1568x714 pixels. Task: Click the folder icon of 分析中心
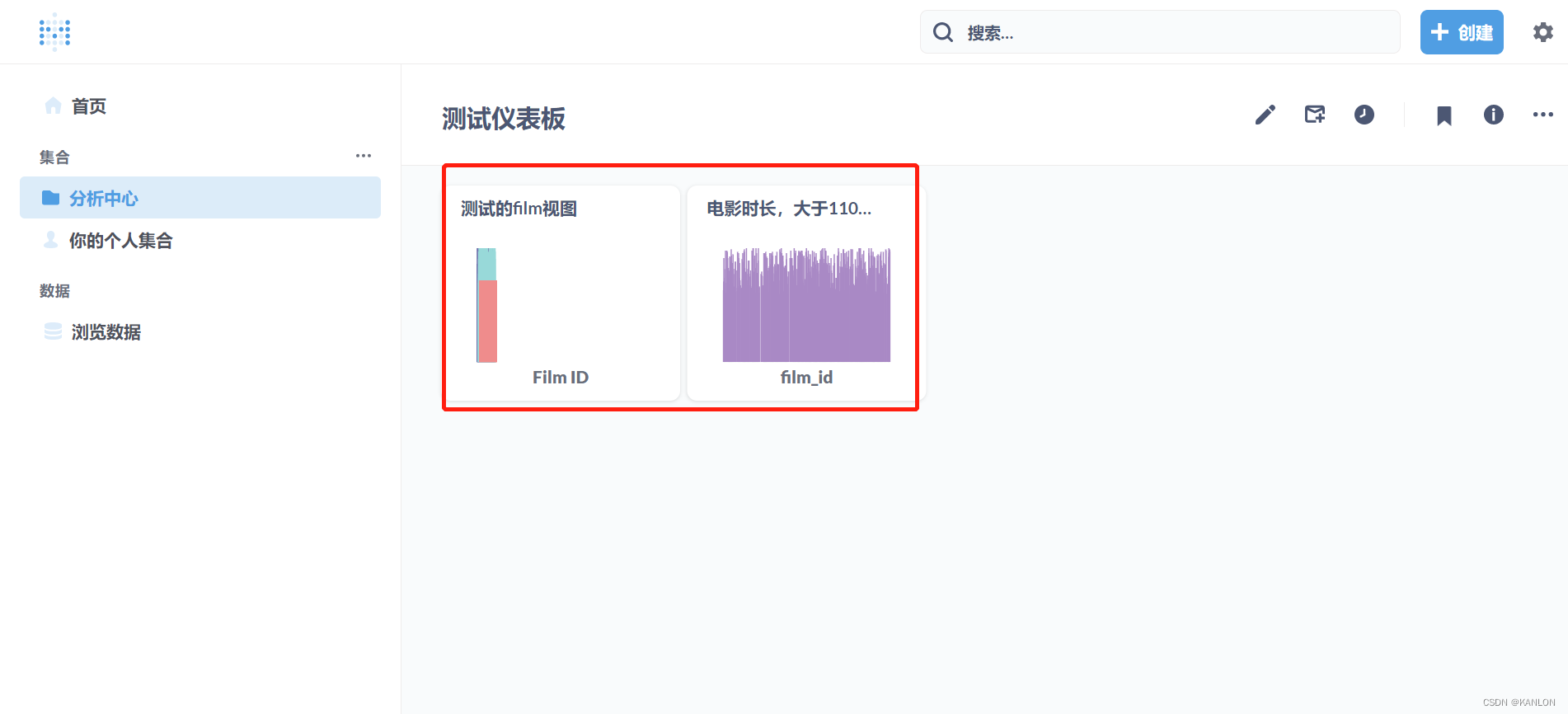pyautogui.click(x=51, y=198)
